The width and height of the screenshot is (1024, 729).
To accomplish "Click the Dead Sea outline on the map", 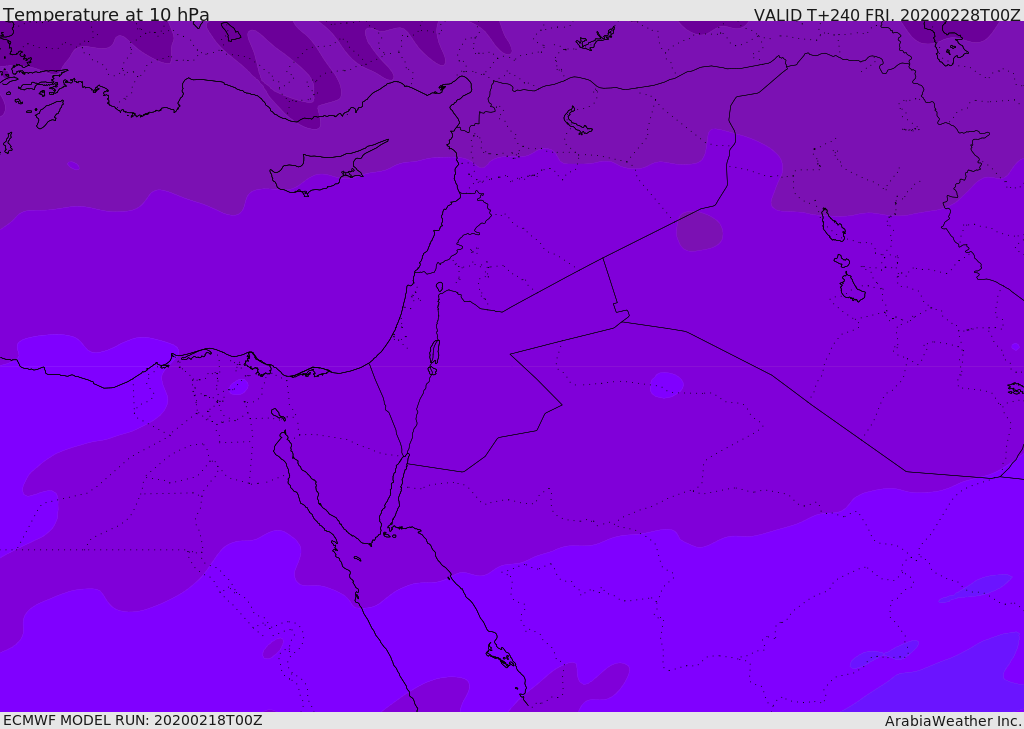I will 434,353.
